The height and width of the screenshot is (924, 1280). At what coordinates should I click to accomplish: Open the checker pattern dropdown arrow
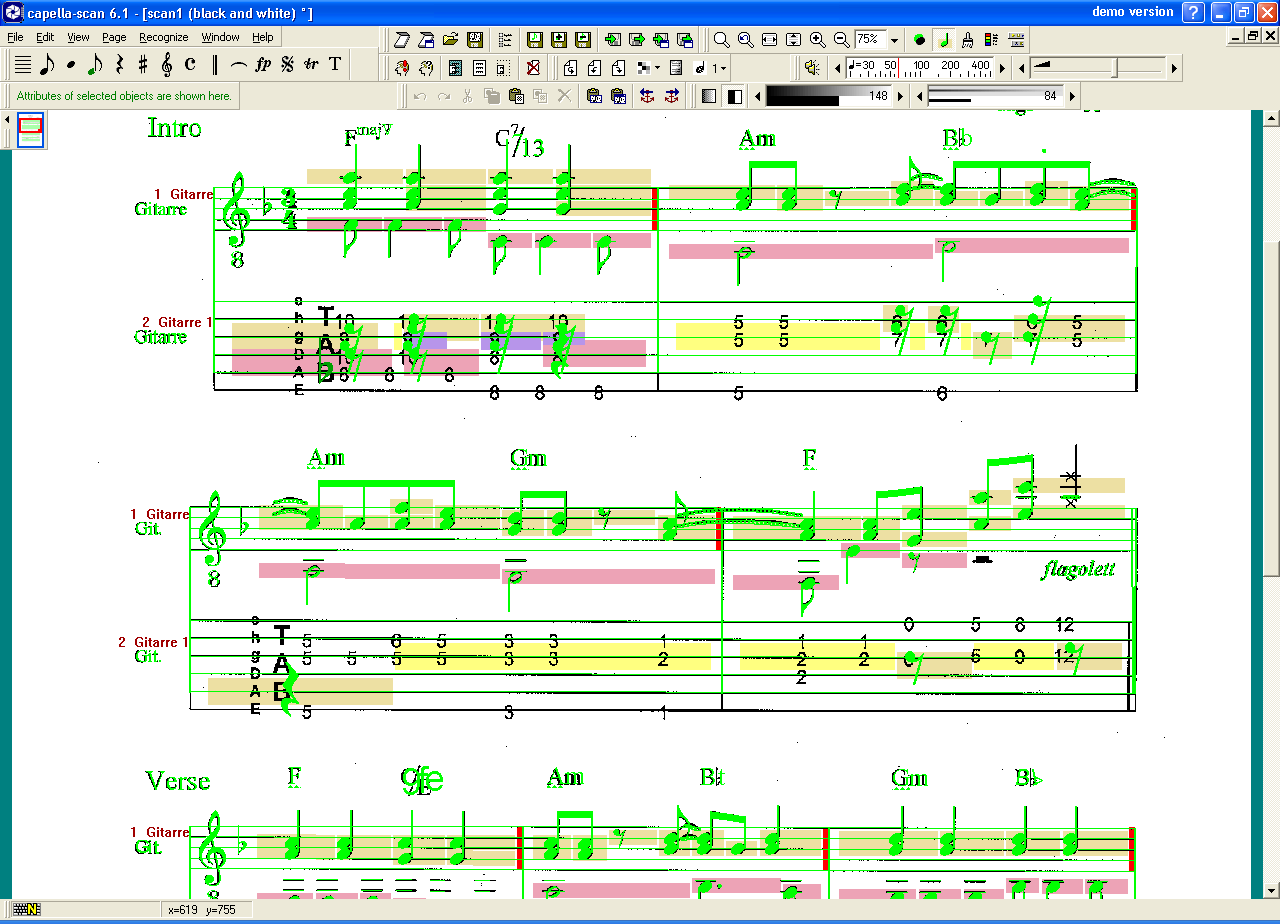pos(657,68)
